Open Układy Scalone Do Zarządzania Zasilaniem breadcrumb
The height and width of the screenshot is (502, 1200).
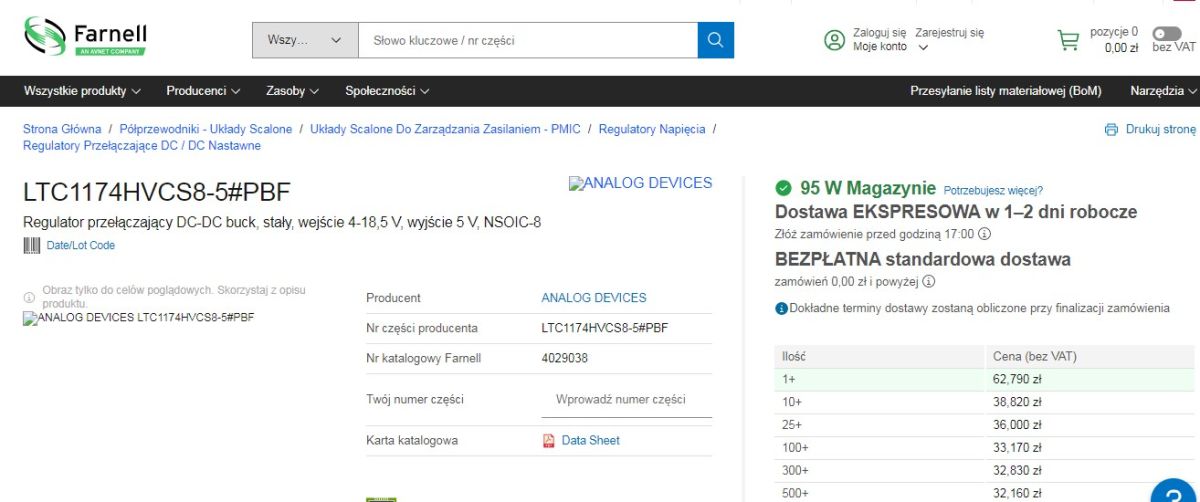[445, 129]
